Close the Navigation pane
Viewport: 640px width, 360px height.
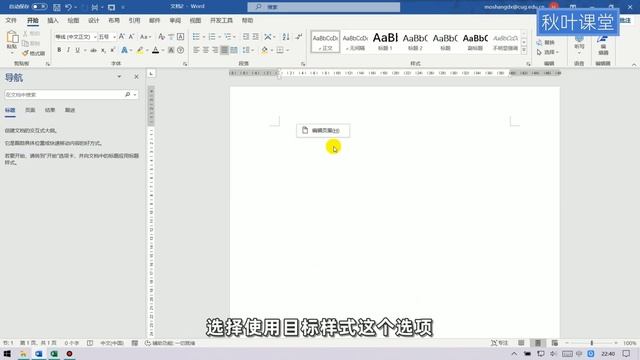pyautogui.click(x=136, y=77)
